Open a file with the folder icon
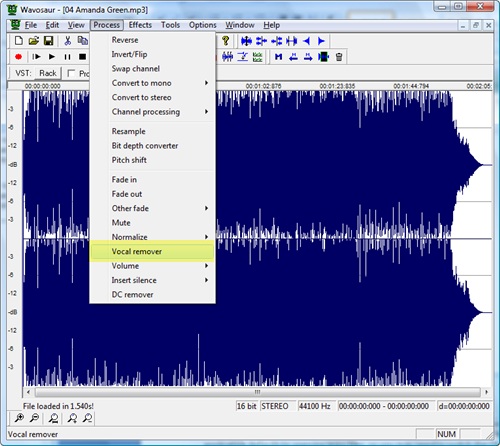The height and width of the screenshot is (446, 500). point(34,41)
